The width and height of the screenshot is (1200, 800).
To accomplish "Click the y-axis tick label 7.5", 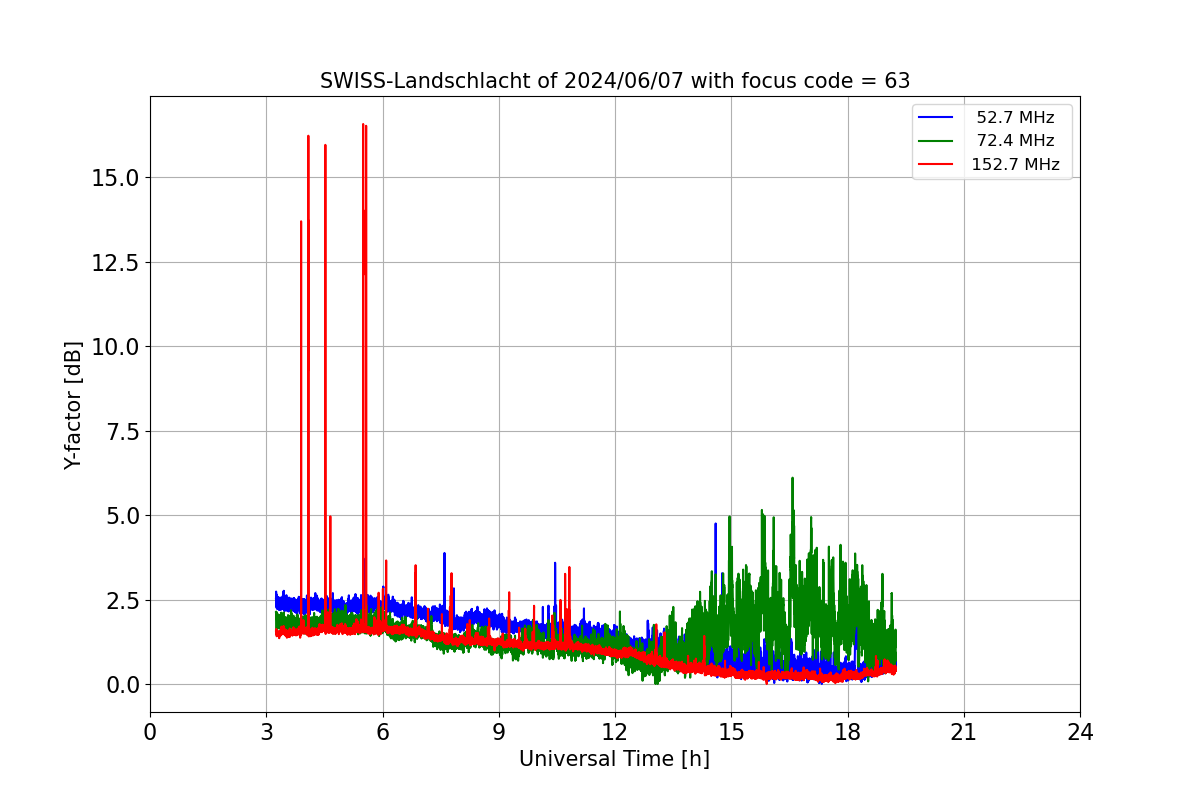I will (x=124, y=431).
